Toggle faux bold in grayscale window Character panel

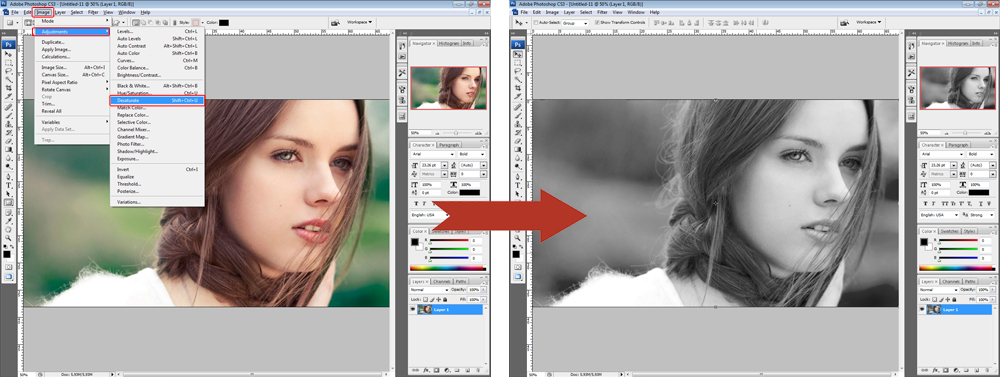pos(925,203)
